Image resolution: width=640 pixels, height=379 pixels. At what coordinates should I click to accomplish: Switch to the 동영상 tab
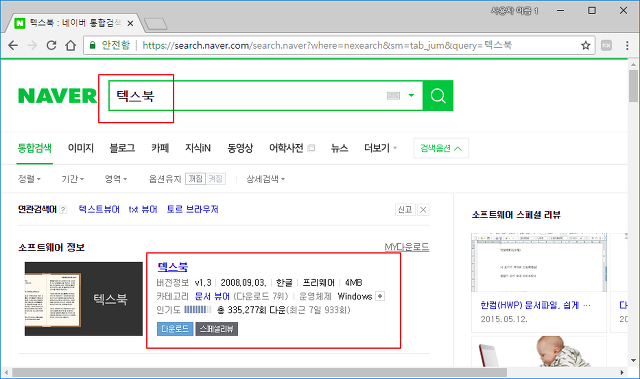(240, 148)
